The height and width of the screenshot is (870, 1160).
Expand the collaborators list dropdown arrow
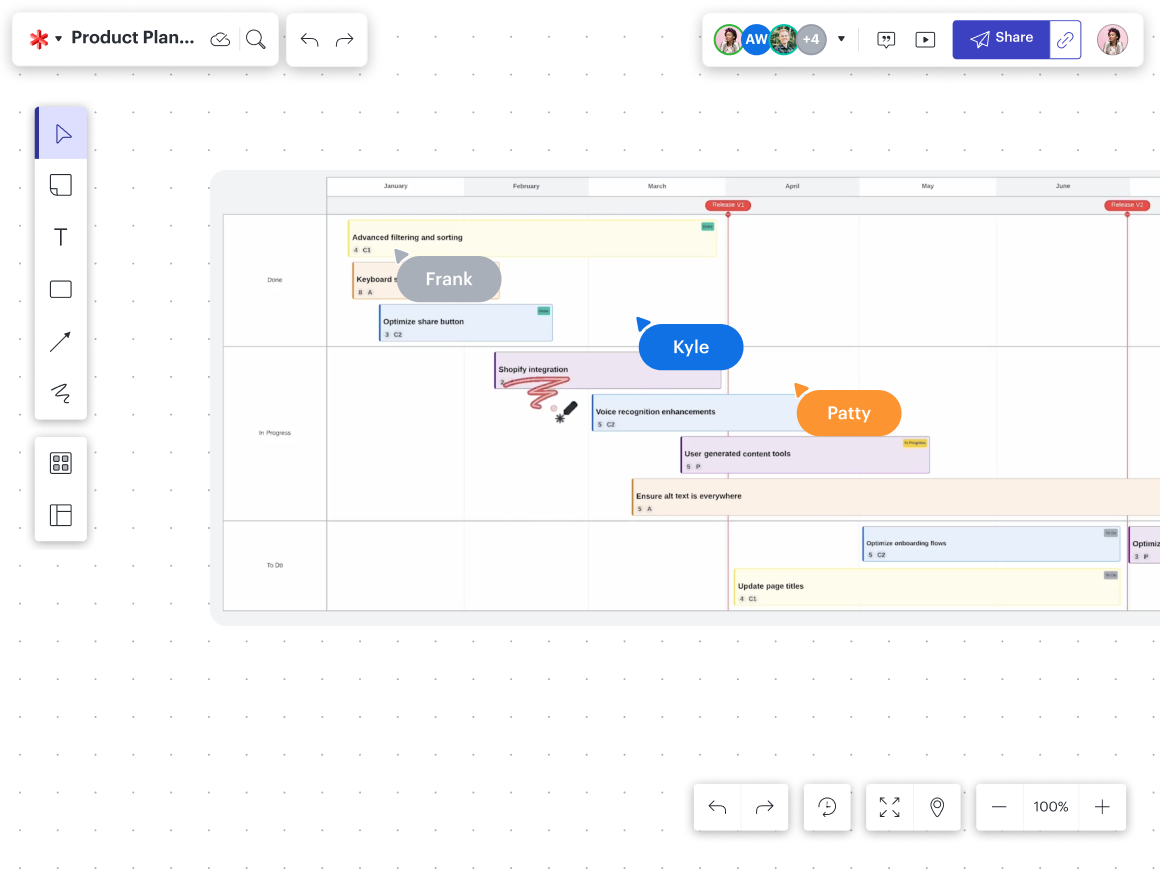[841, 40]
